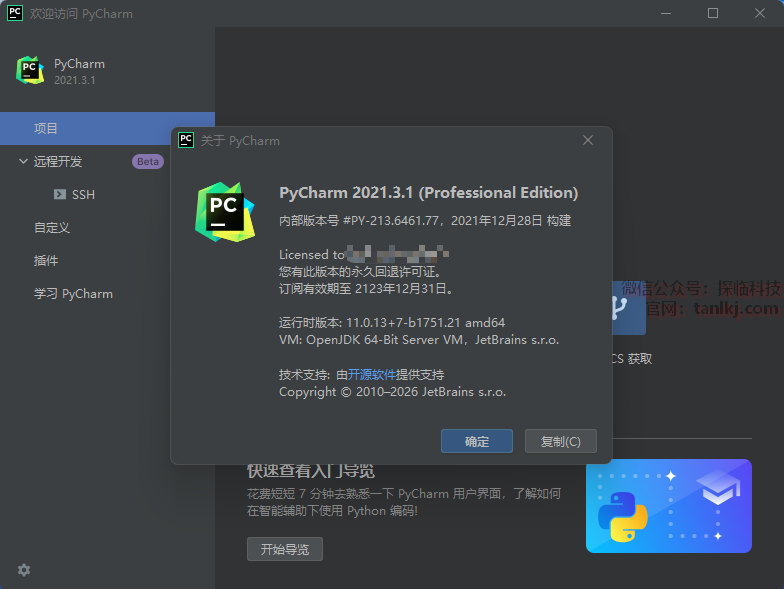Switch to the 插件 tab

(x=46, y=260)
